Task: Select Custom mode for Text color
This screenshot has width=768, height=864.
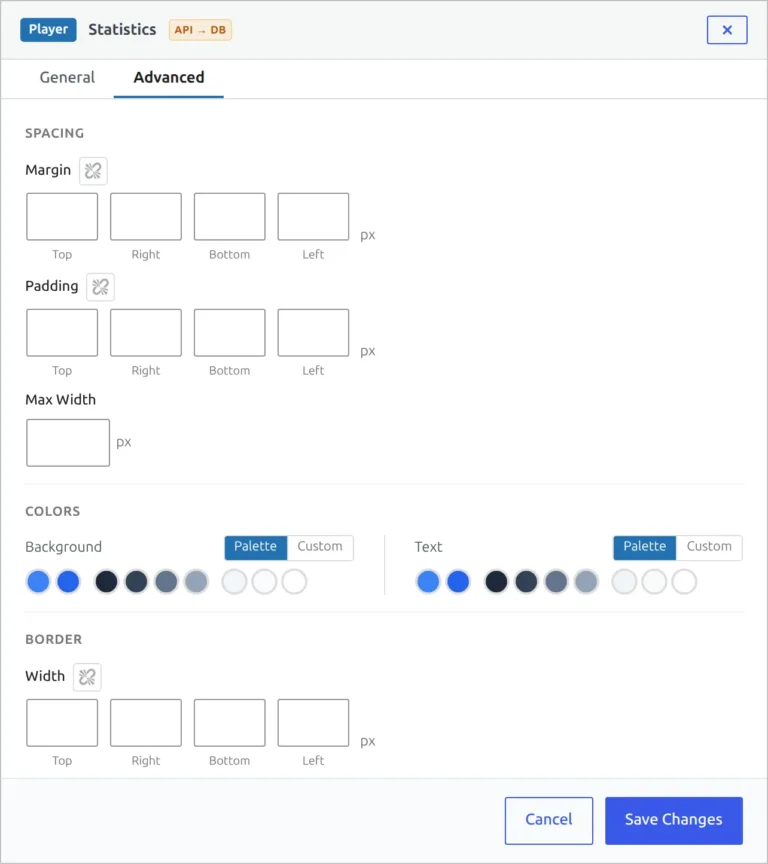Action: click(709, 547)
